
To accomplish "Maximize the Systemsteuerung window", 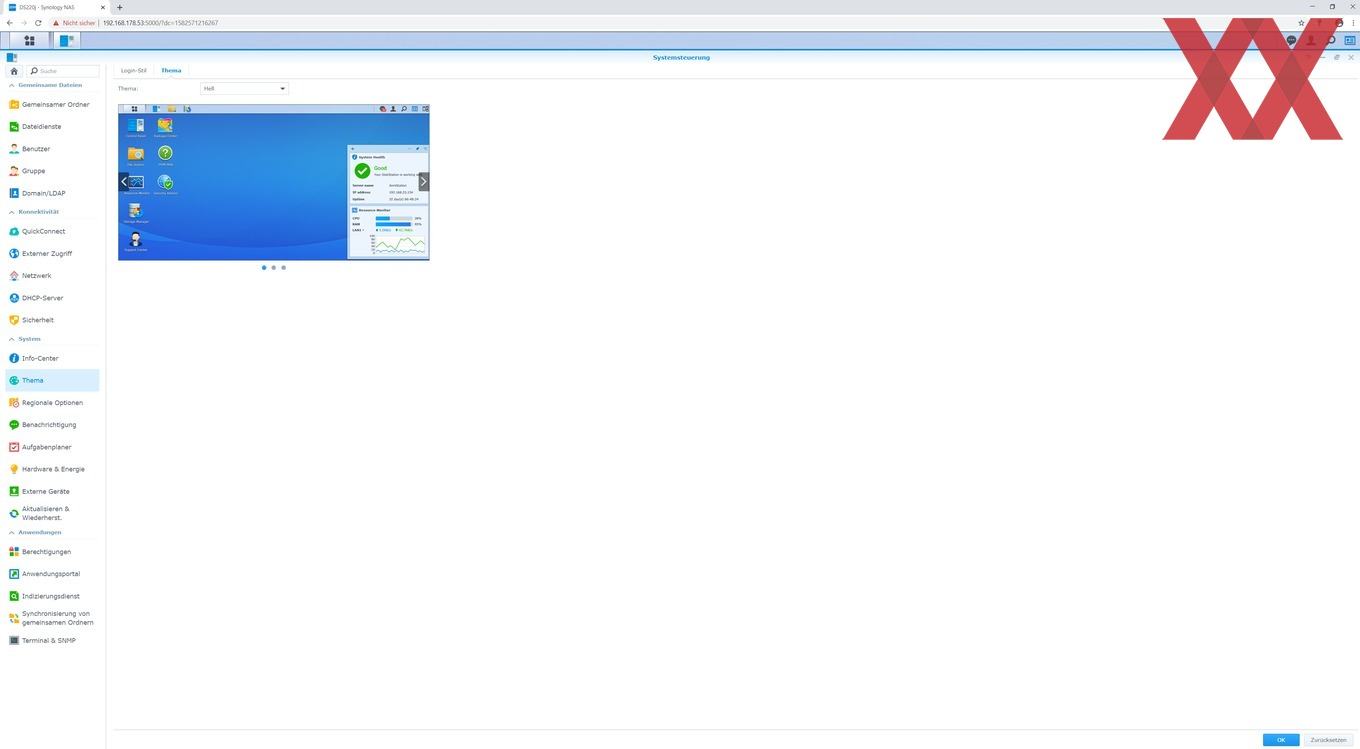I will [x=1337, y=57].
